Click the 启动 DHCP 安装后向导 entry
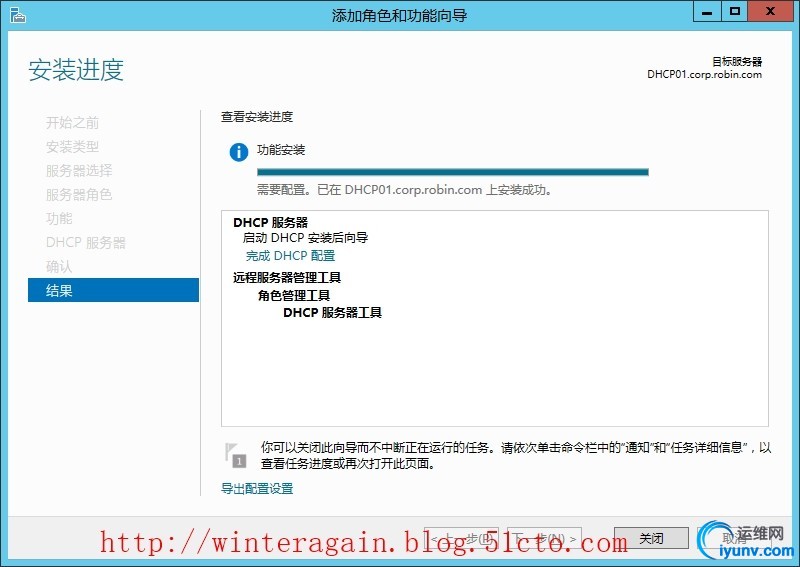This screenshot has width=800, height=567. click(x=305, y=238)
